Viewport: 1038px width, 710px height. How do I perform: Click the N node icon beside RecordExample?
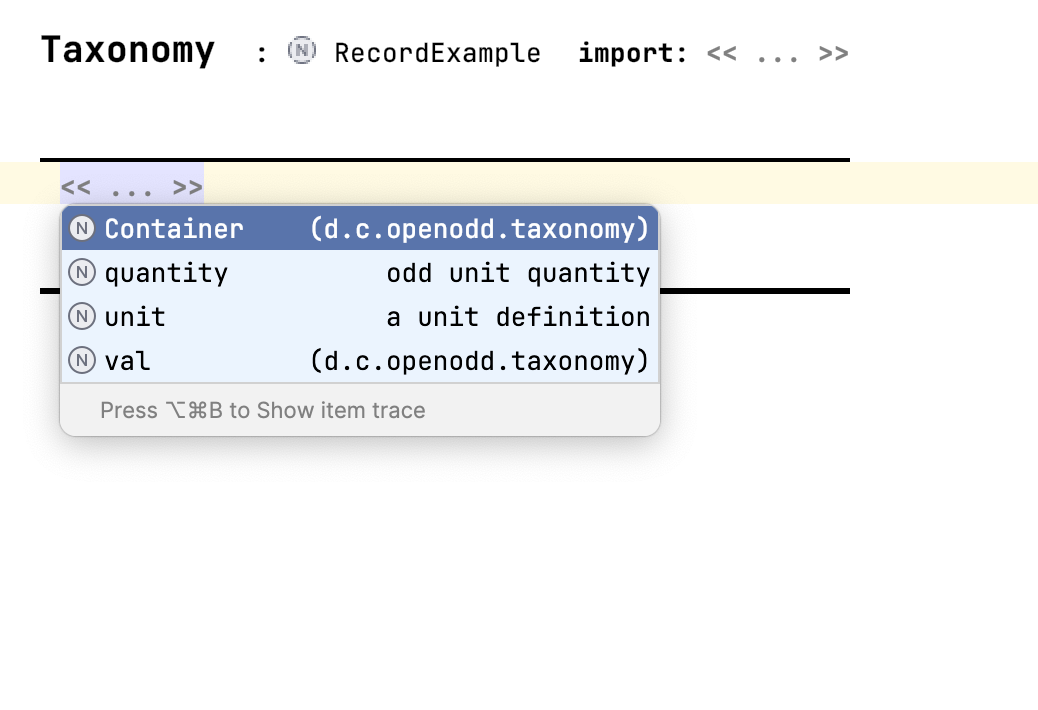pos(301,50)
